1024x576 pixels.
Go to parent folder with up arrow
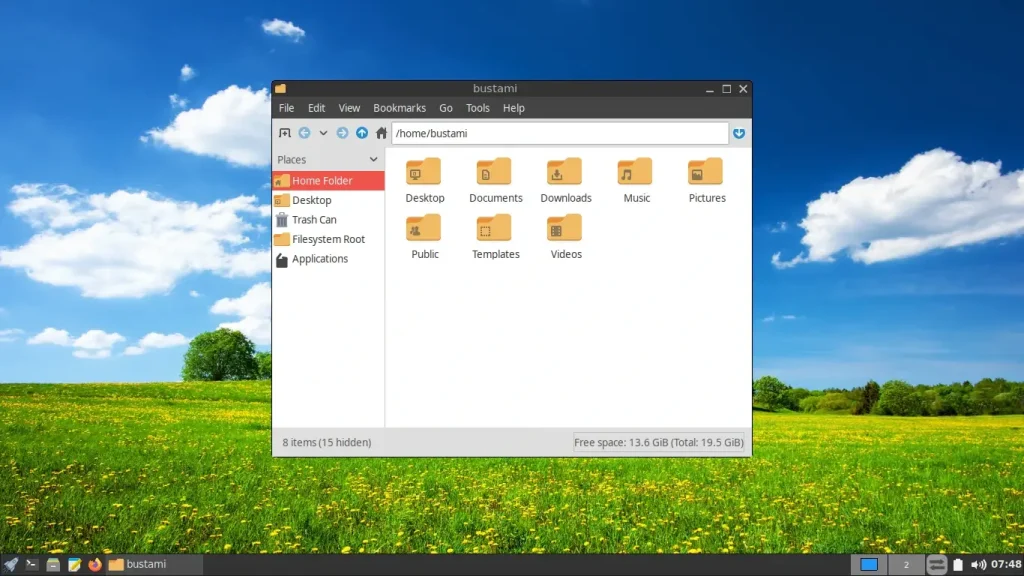click(362, 133)
